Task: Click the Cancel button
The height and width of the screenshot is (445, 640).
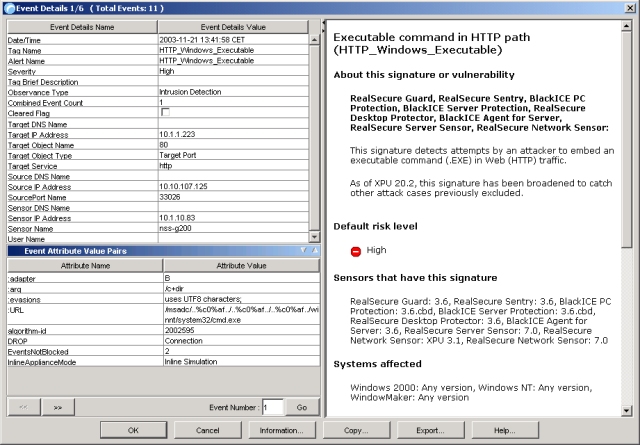Action: (x=208, y=430)
